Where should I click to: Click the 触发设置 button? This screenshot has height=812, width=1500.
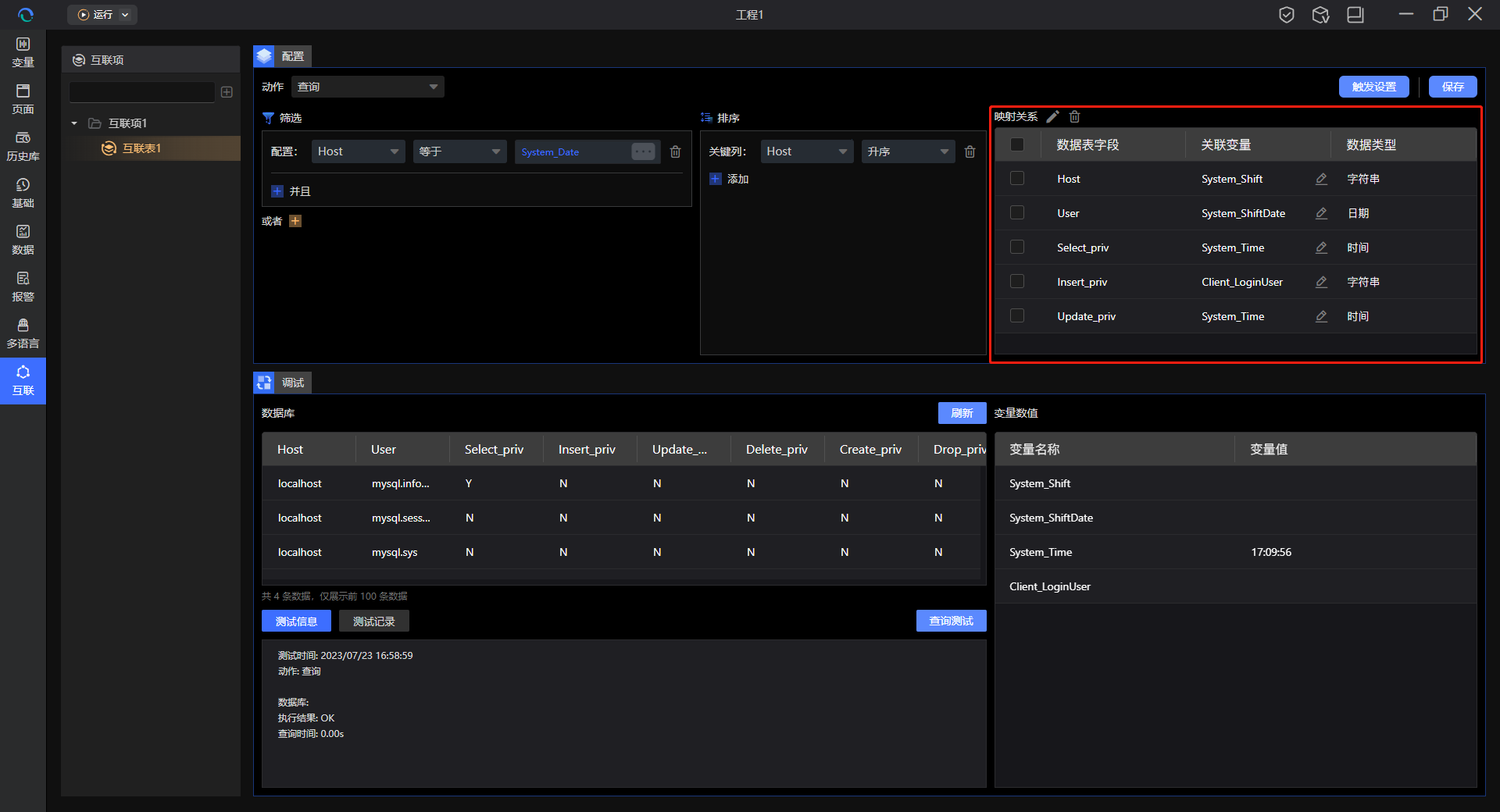1374,87
